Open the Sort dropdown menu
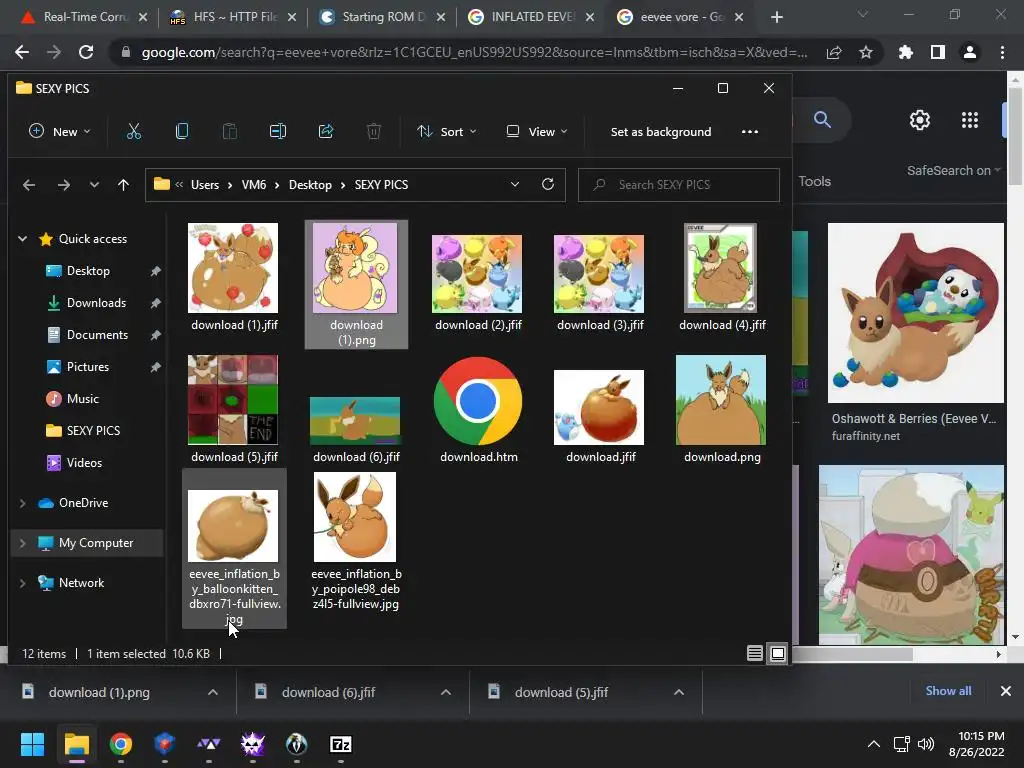 447,132
